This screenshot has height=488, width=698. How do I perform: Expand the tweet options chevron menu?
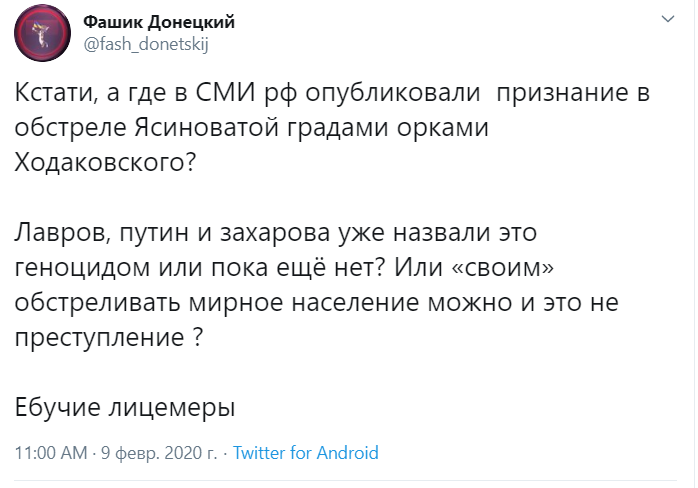point(668,19)
